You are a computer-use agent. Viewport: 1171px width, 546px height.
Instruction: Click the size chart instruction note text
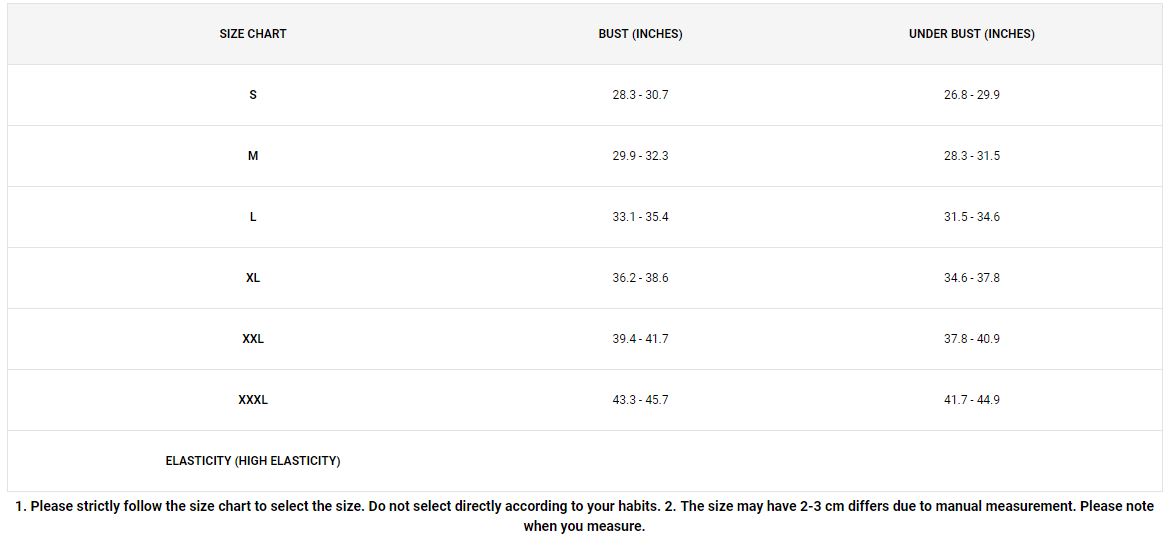[585, 516]
